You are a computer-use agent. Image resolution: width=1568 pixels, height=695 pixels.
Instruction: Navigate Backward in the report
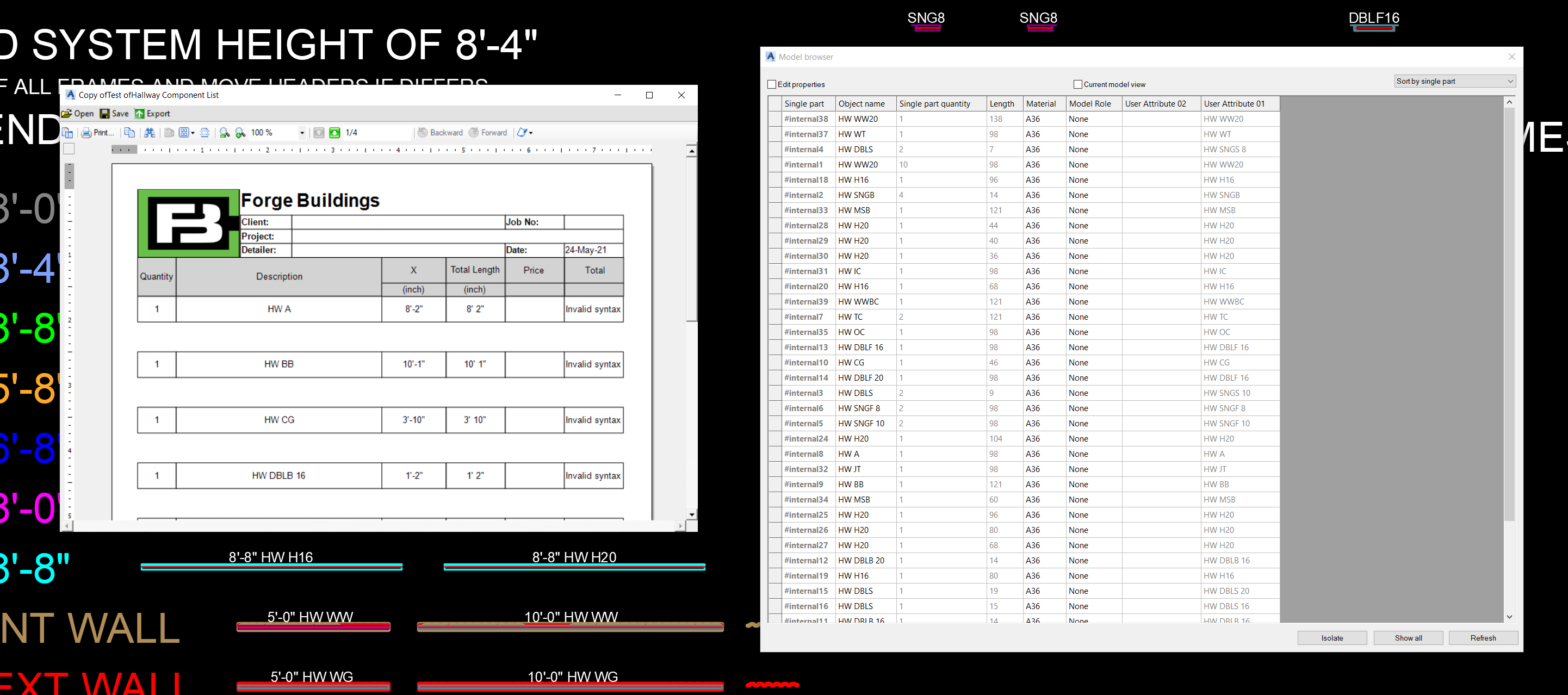tap(441, 133)
